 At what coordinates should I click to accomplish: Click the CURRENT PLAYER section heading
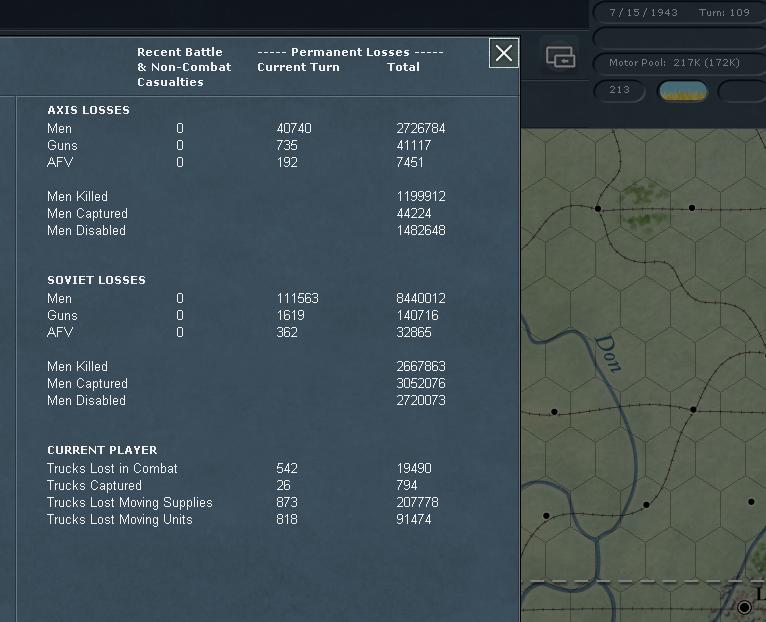pyautogui.click(x=102, y=450)
